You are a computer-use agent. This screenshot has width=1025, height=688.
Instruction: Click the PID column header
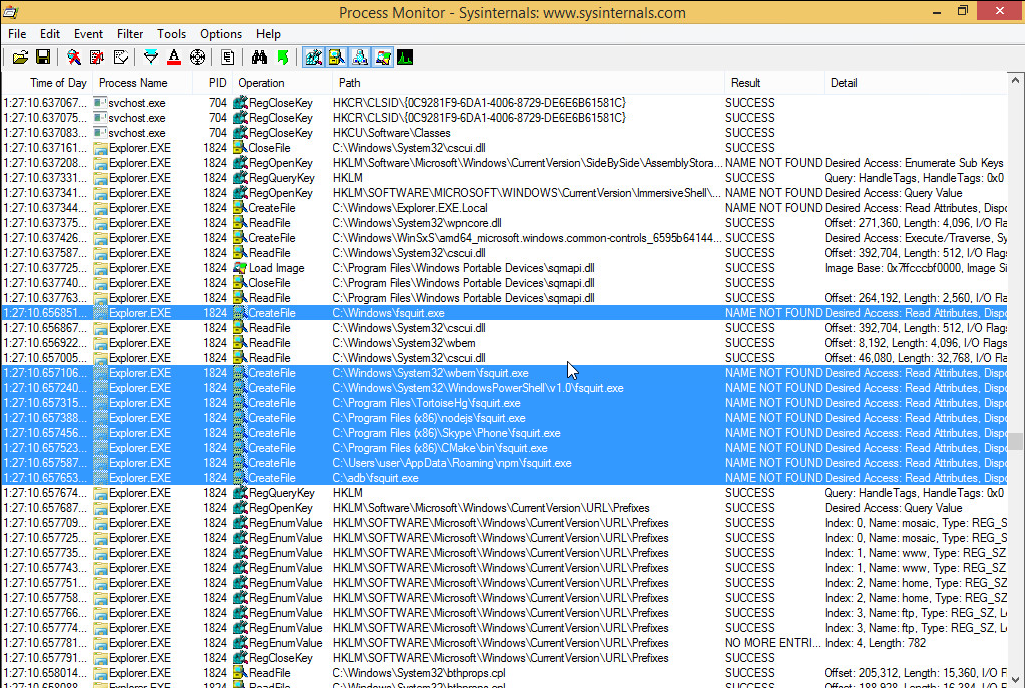[x=212, y=83]
